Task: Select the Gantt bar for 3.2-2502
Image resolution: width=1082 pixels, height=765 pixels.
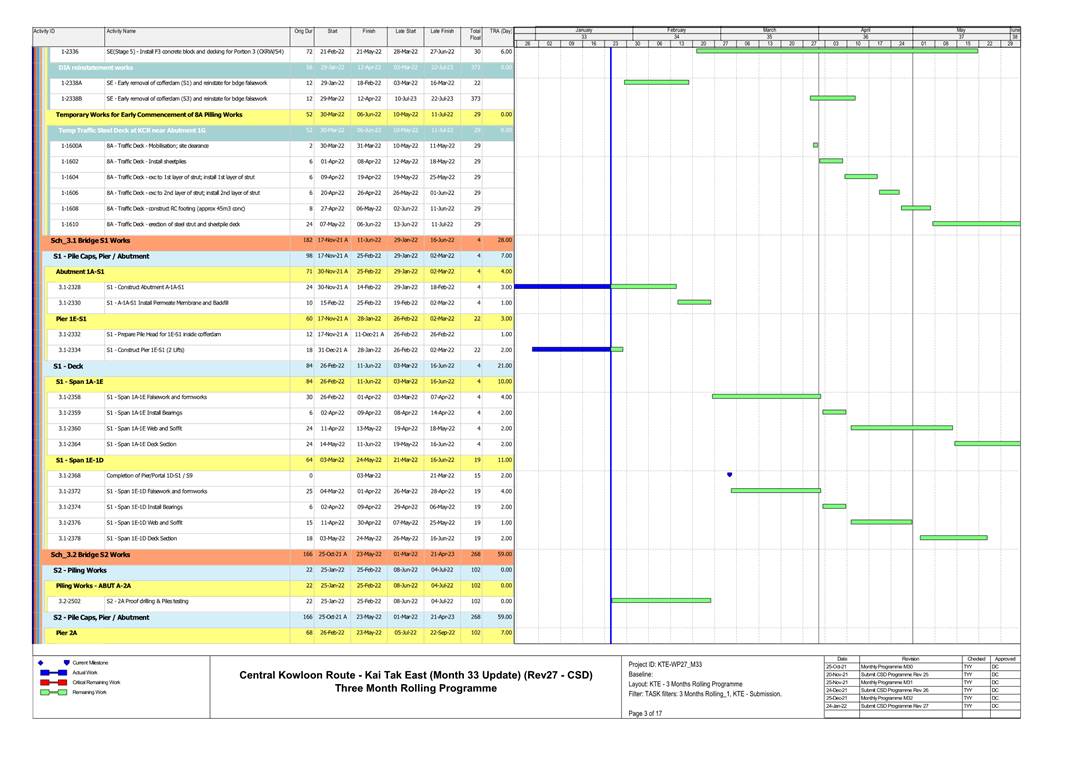Action: 661,601
